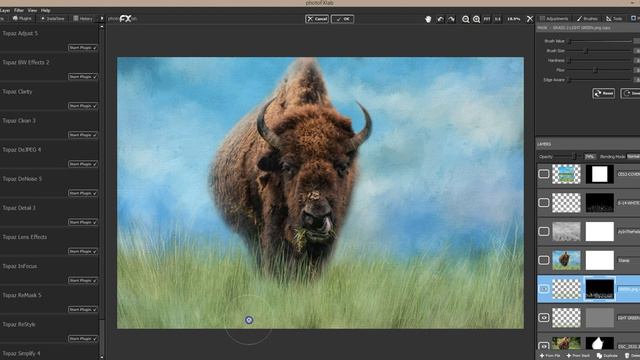Click the Redo arrow icon

451,19
